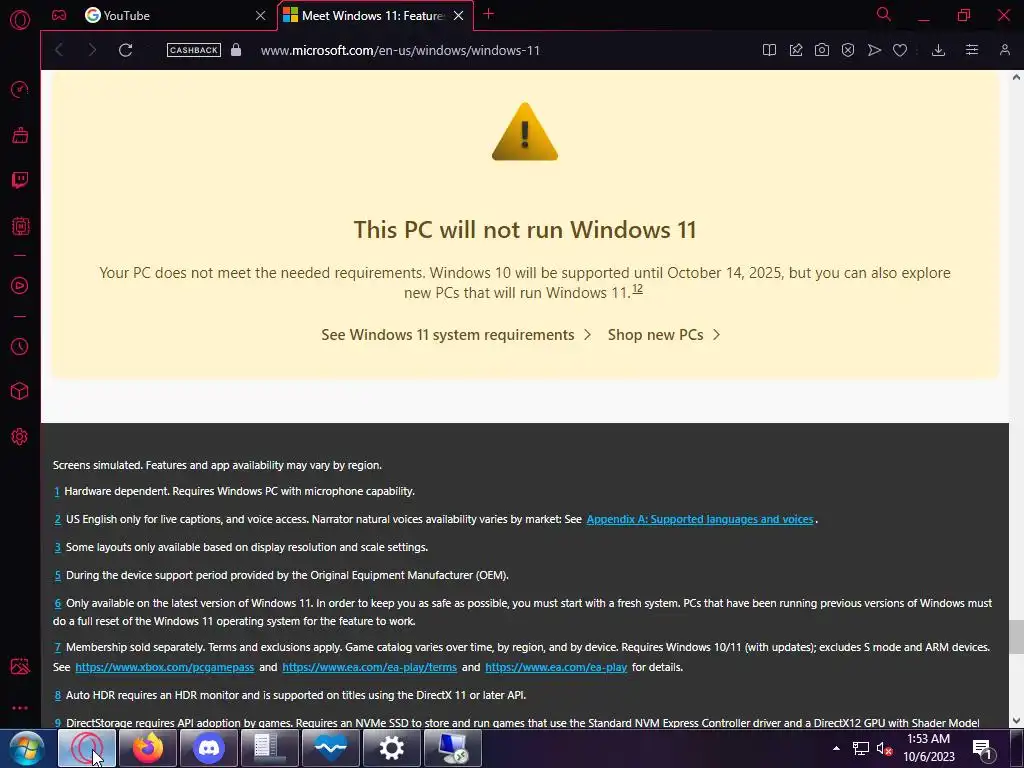Click the page scrollbar down arrow

pyautogui.click(x=1016, y=721)
